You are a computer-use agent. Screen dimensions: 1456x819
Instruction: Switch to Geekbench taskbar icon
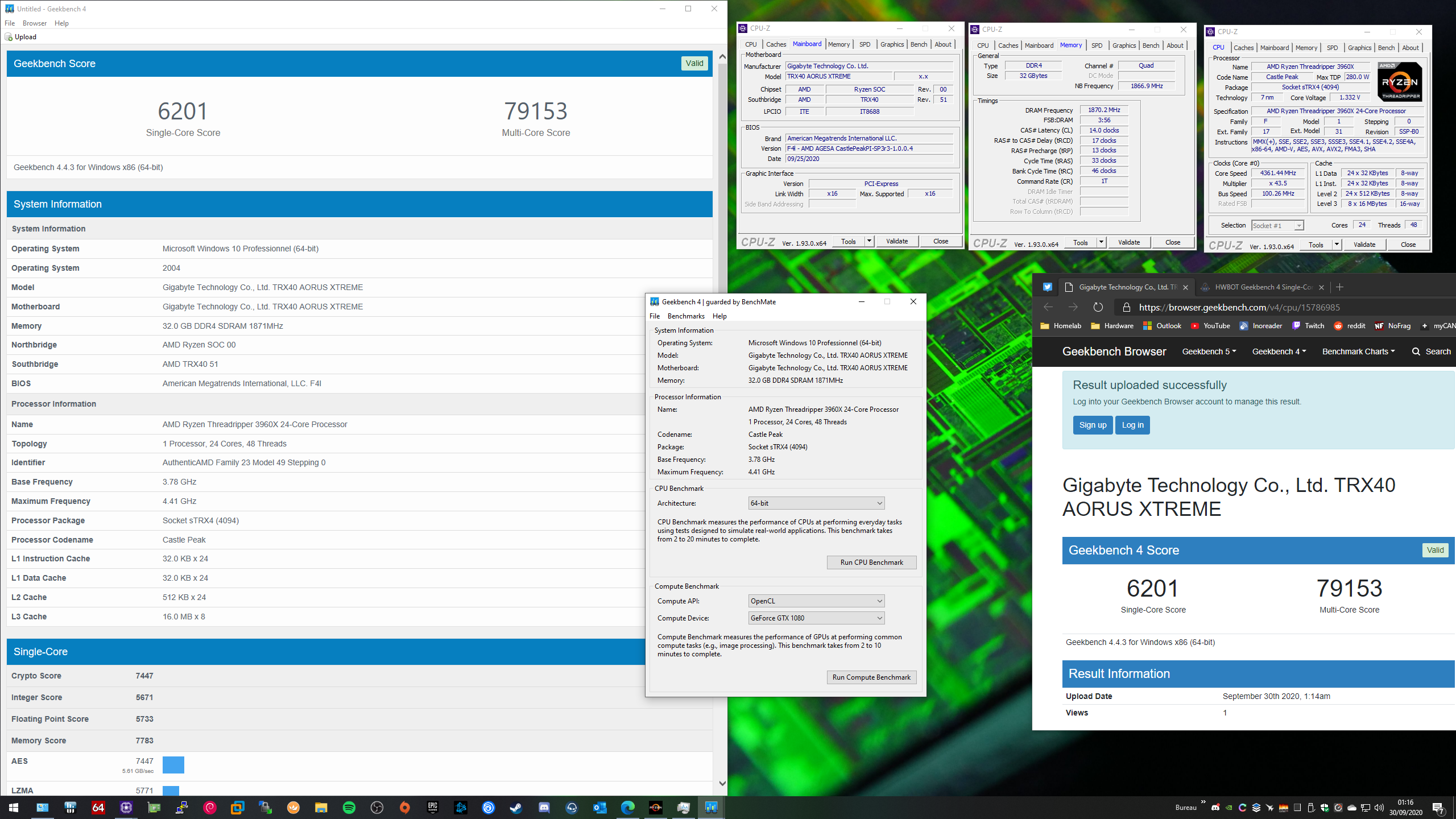click(712, 808)
